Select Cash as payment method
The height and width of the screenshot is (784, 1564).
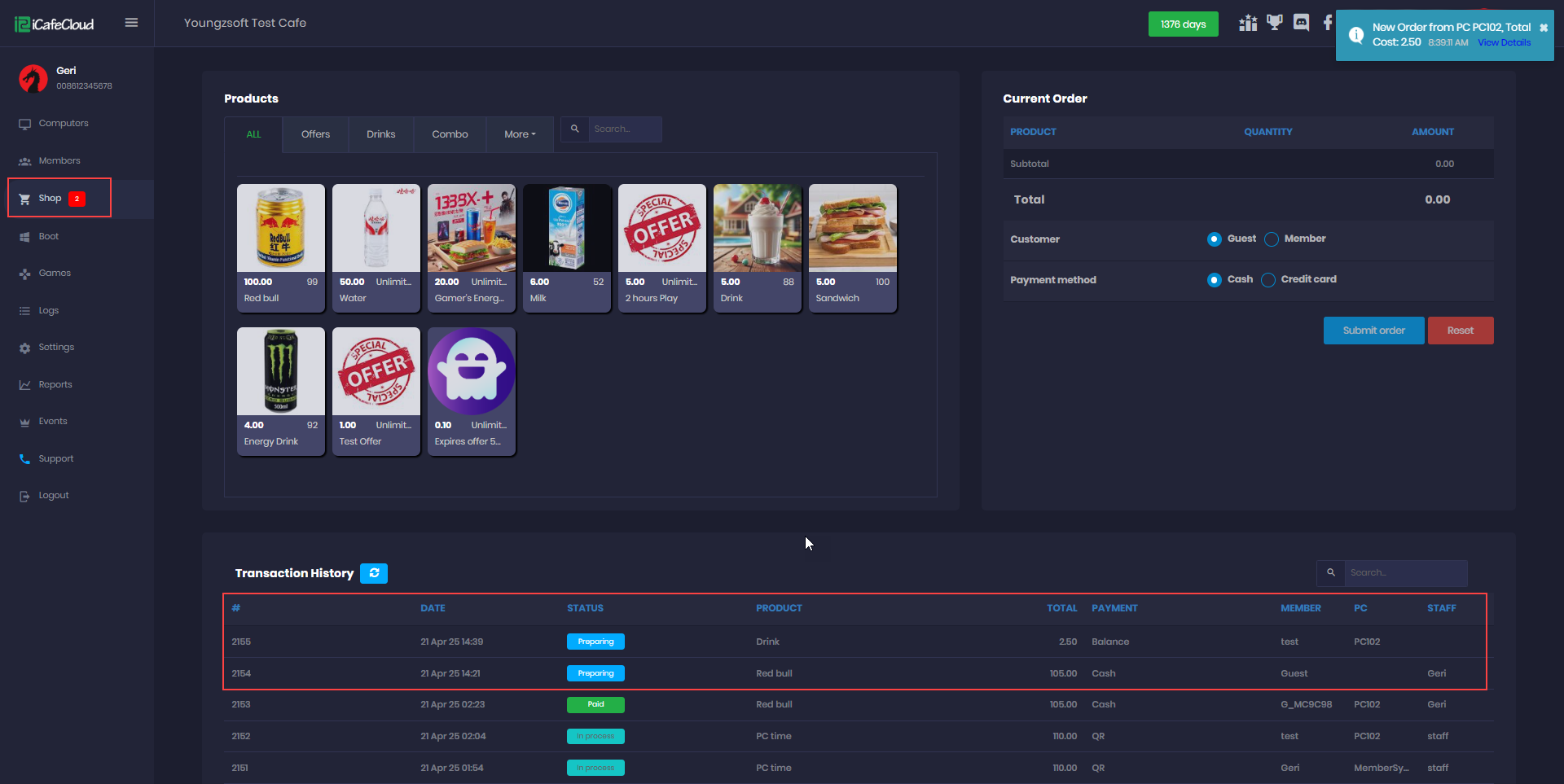point(1214,280)
